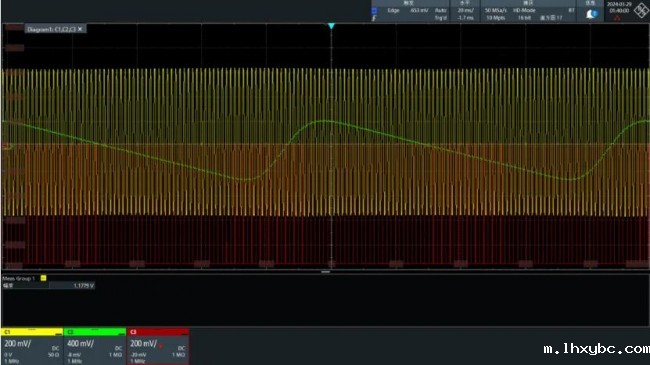Toggle channel C3 red header
The height and width of the screenshot is (365, 650).
(x=158, y=332)
